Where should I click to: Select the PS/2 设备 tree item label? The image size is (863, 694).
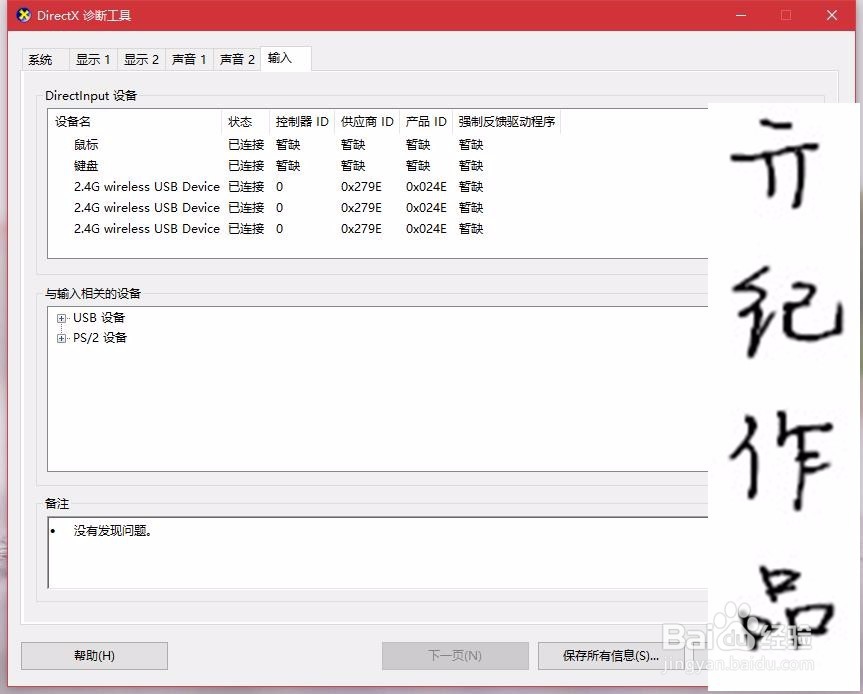[100, 337]
